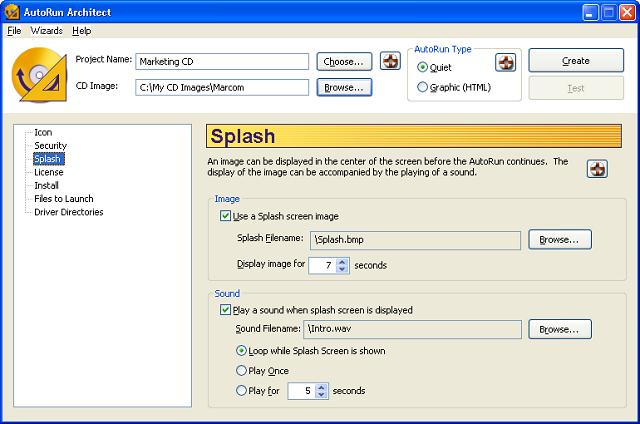Viewport: 640px width, 424px height.
Task: Decrease the Display image for seconds value
Action: click(342, 269)
